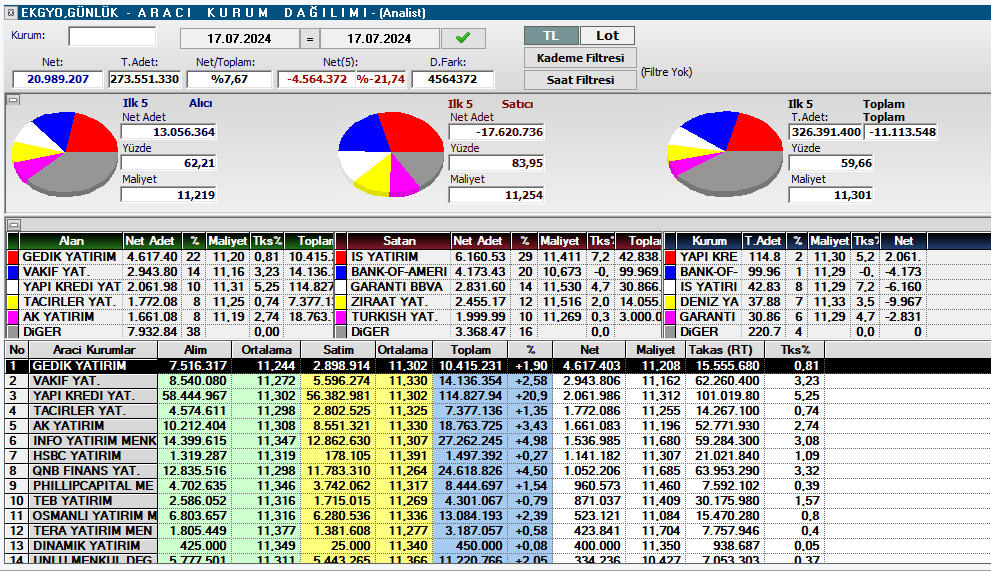Viewport: 991px width, 571px height.
Task: Click Toplam T.Adet value 326.391.400
Action: pyautogui.click(x=826, y=132)
